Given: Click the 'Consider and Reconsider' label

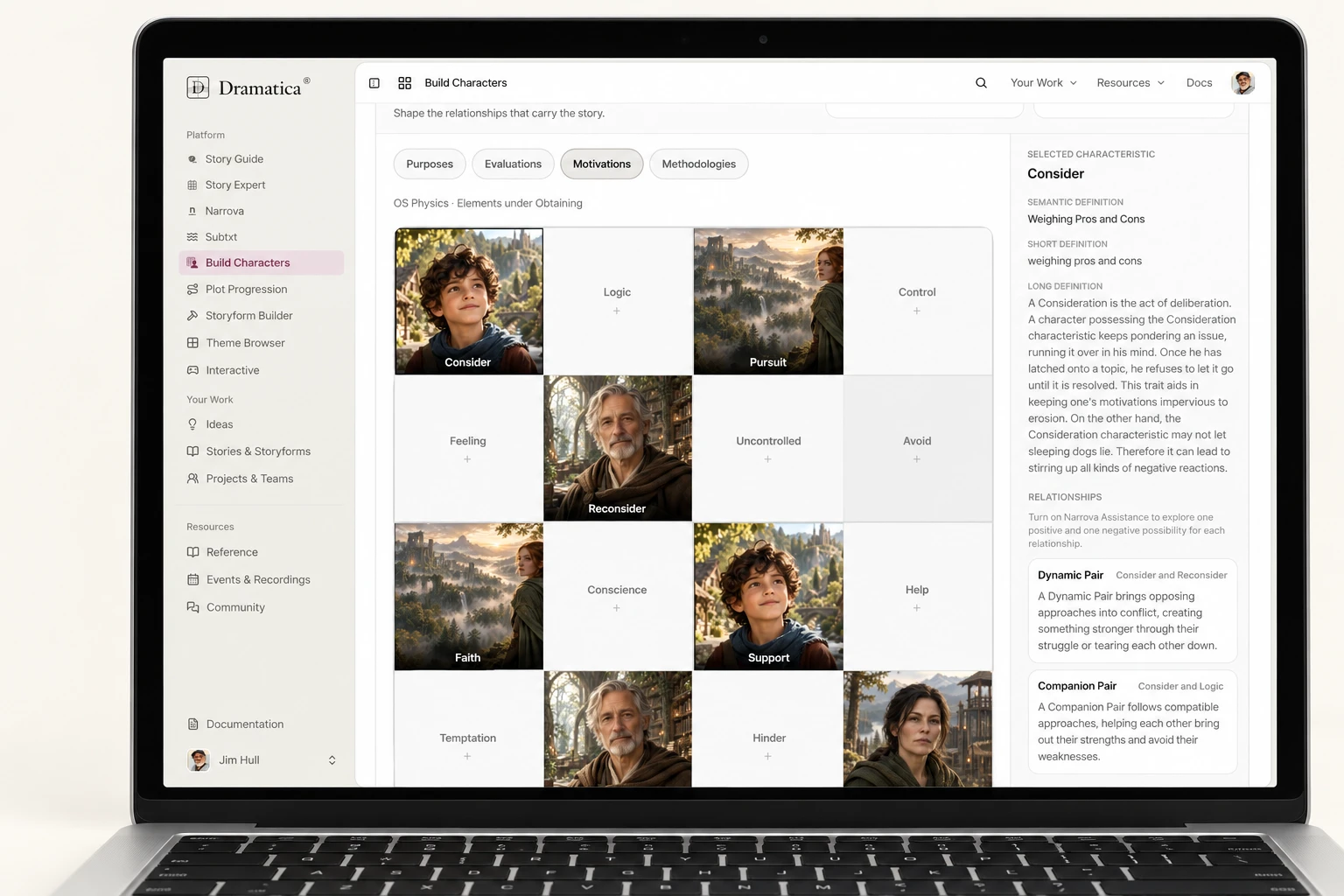Looking at the screenshot, I should click(1171, 576).
